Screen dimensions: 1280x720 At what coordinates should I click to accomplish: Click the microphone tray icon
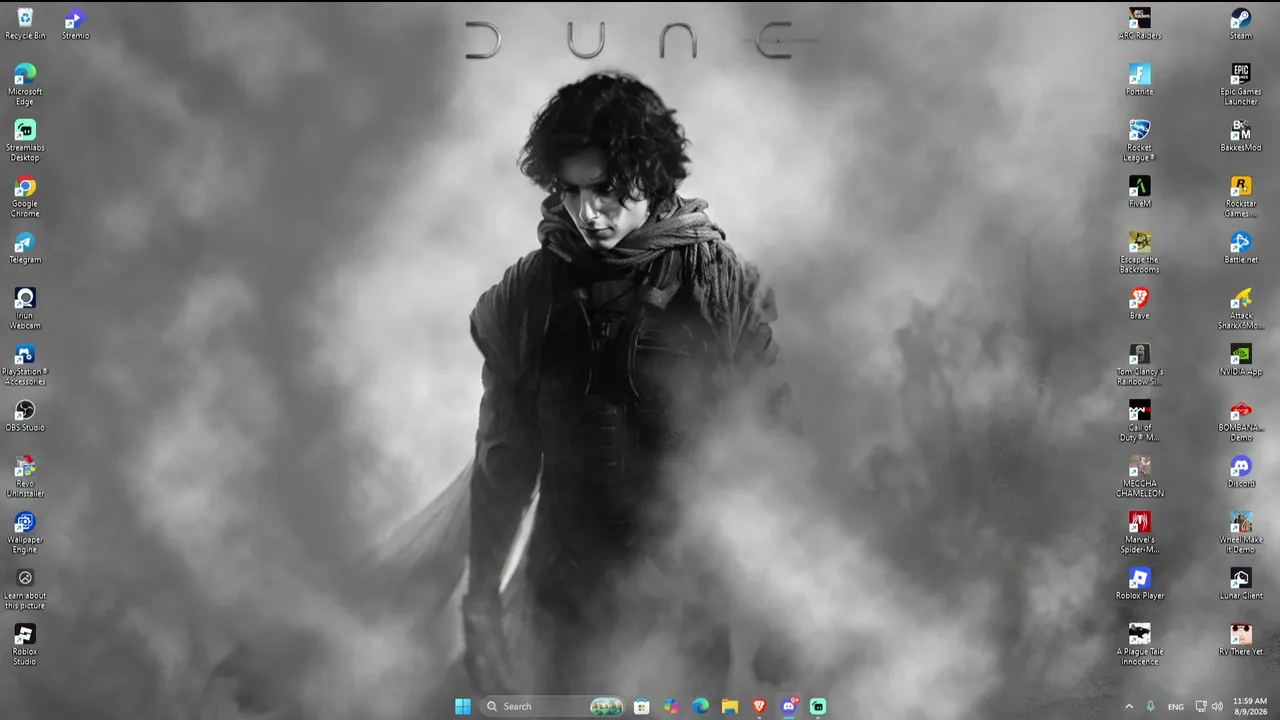pyautogui.click(x=1151, y=706)
